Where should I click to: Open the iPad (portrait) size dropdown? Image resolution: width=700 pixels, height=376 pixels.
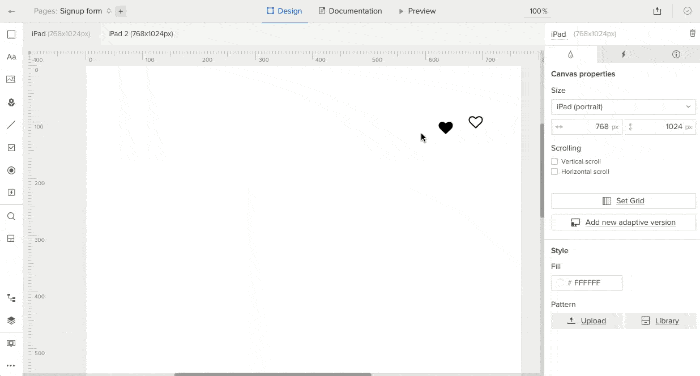[x=623, y=107]
